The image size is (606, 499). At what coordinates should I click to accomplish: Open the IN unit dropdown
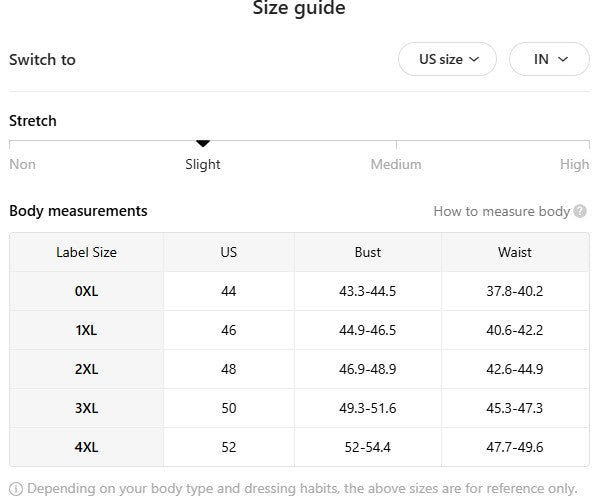(549, 59)
